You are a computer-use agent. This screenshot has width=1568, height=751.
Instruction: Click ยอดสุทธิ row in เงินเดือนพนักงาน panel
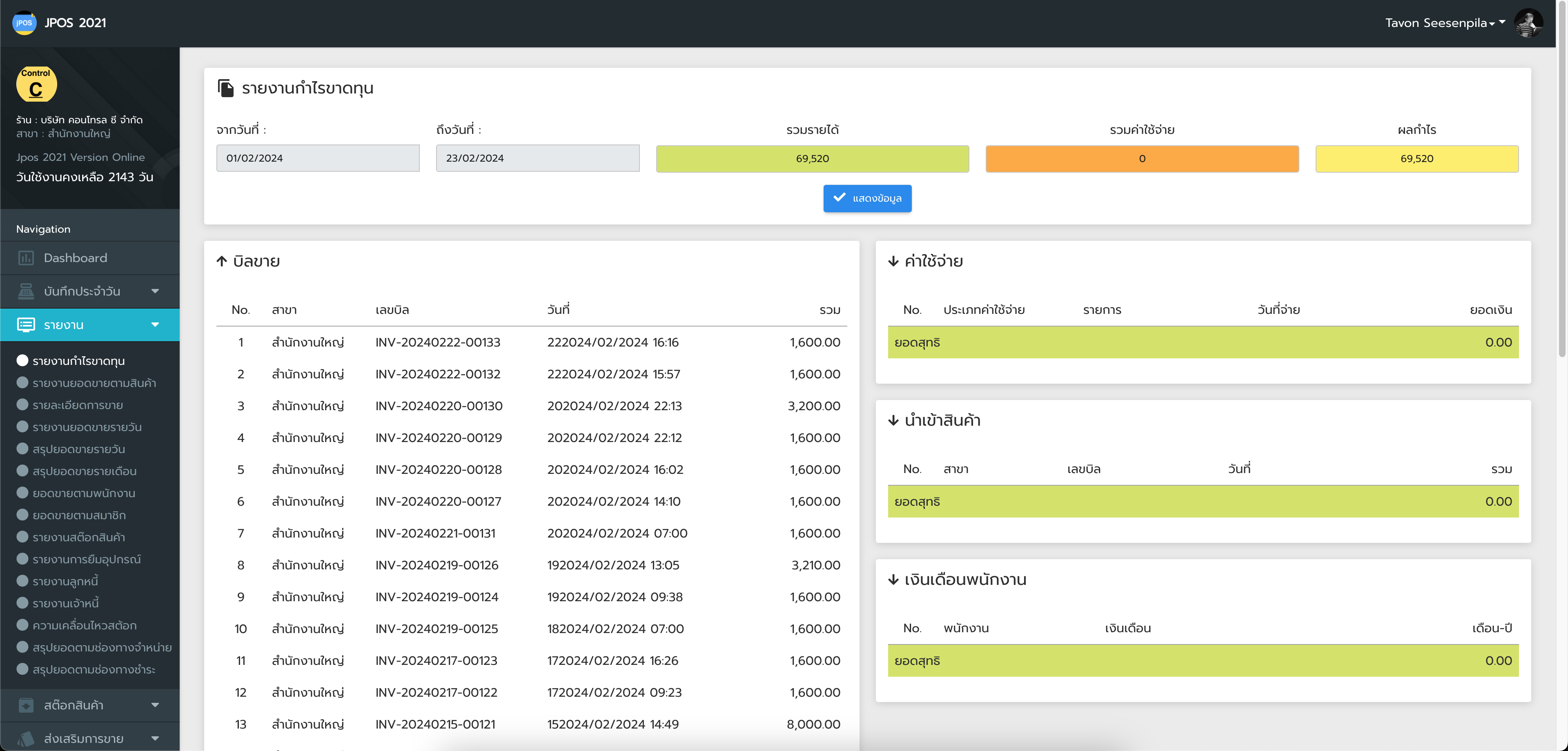(x=1203, y=660)
